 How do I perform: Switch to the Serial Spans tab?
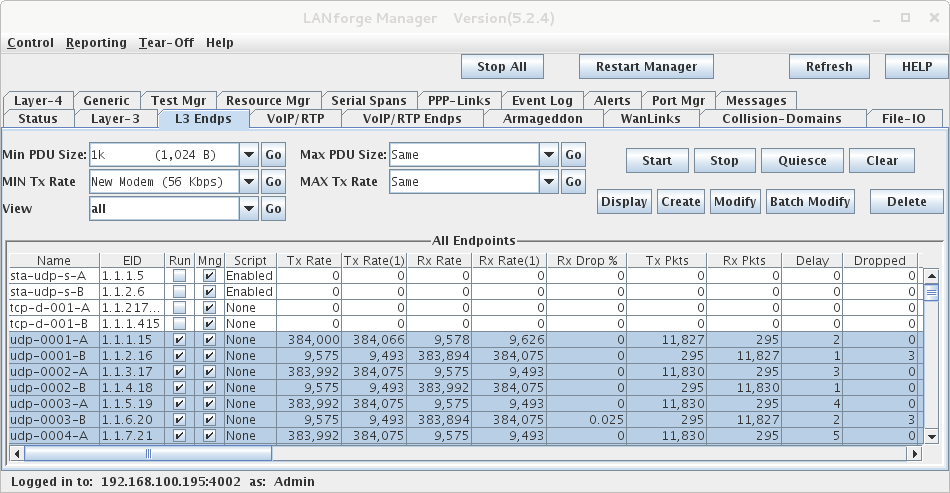tap(369, 101)
